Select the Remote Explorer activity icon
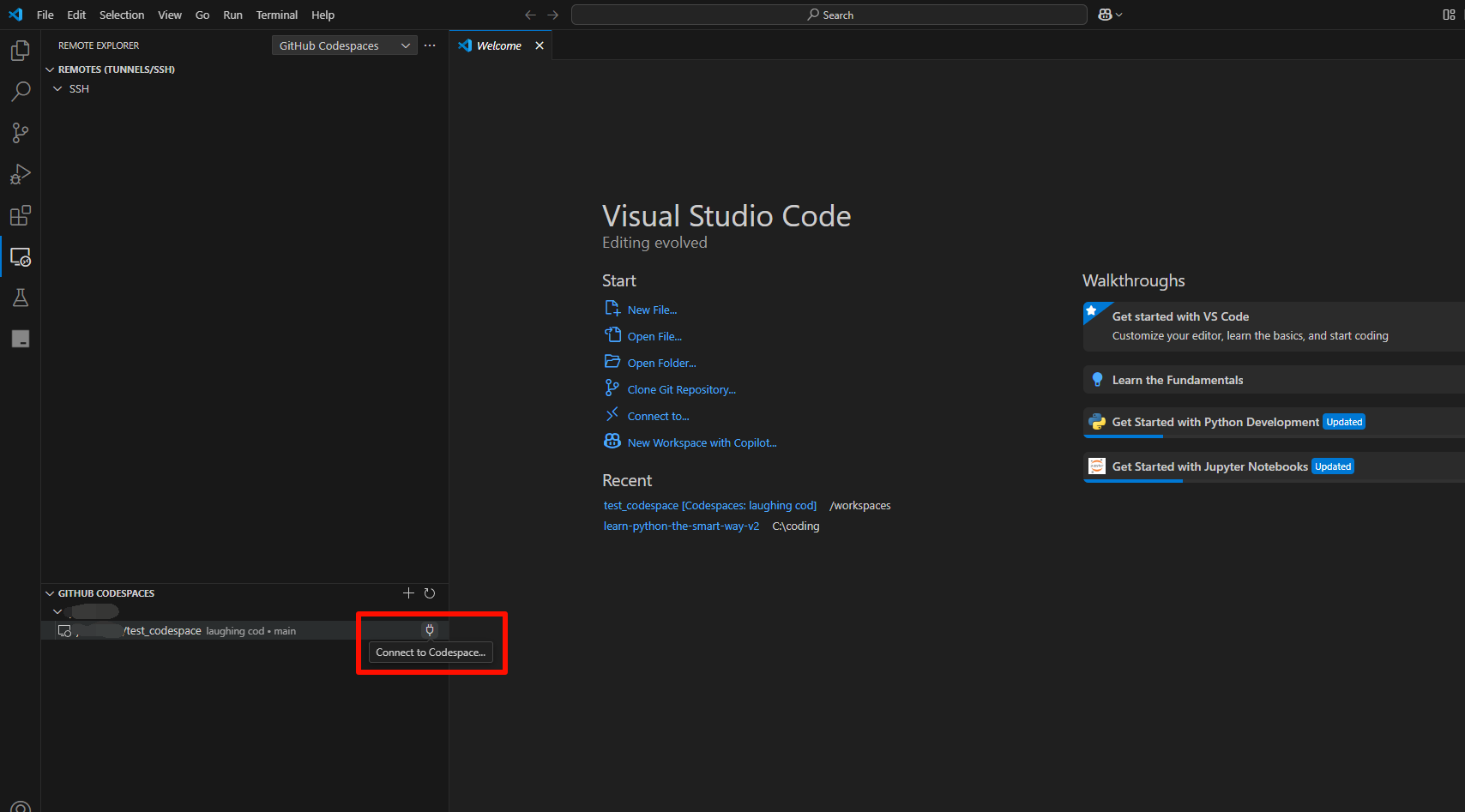 (21, 256)
